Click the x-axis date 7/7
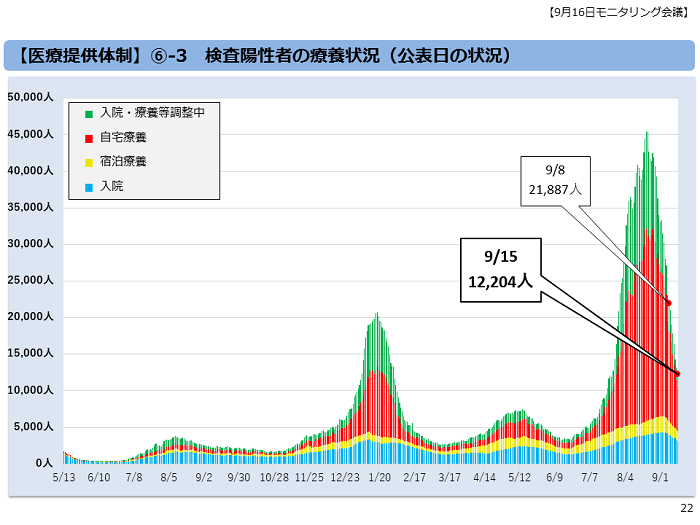 pos(589,478)
